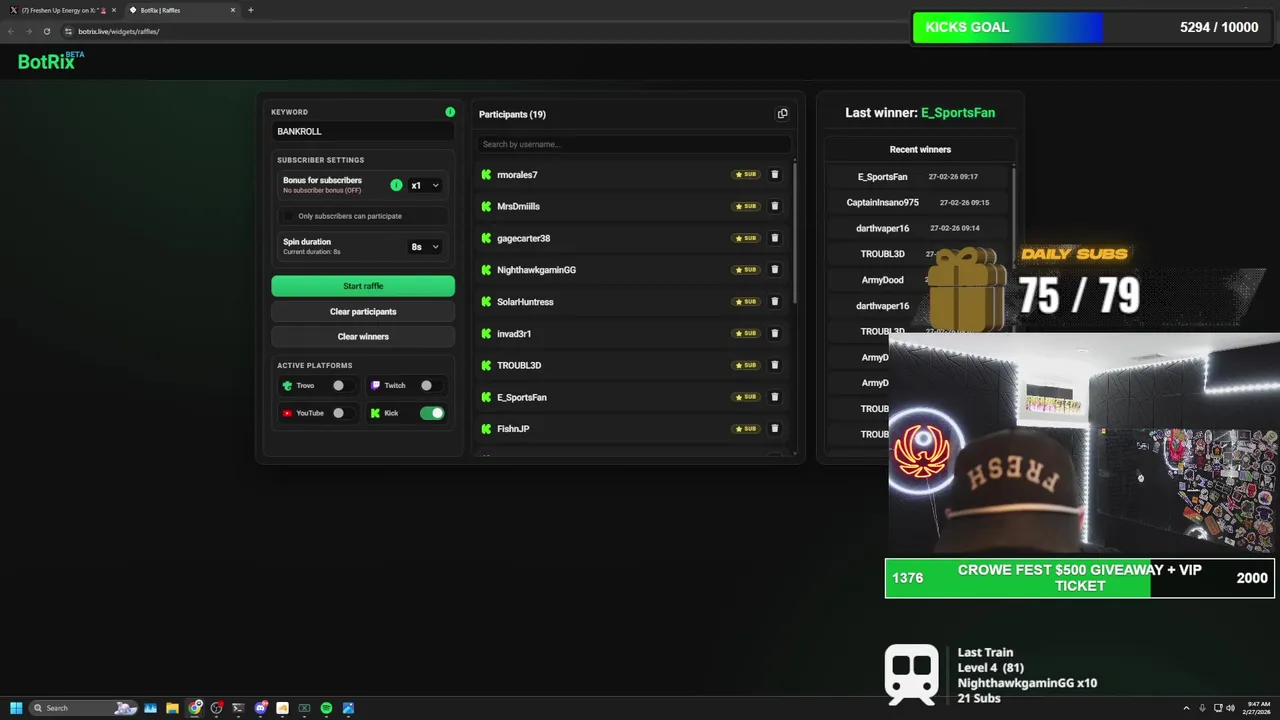The image size is (1280, 720).
Task: Open terminal app from taskbar
Action: 238,708
